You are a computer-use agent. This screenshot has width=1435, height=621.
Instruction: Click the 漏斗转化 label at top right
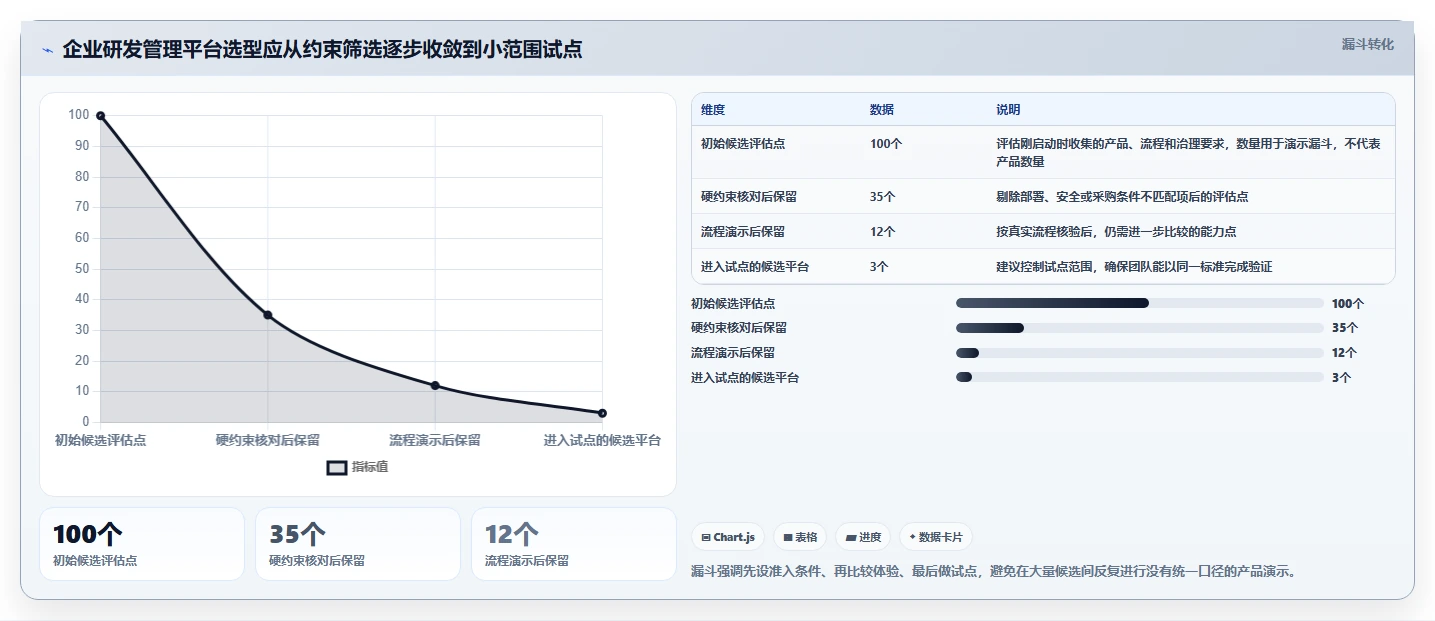[1367, 44]
